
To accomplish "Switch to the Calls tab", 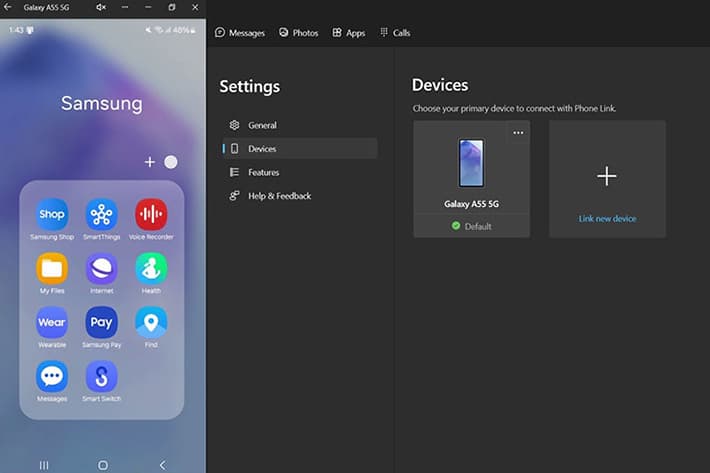I will point(395,33).
